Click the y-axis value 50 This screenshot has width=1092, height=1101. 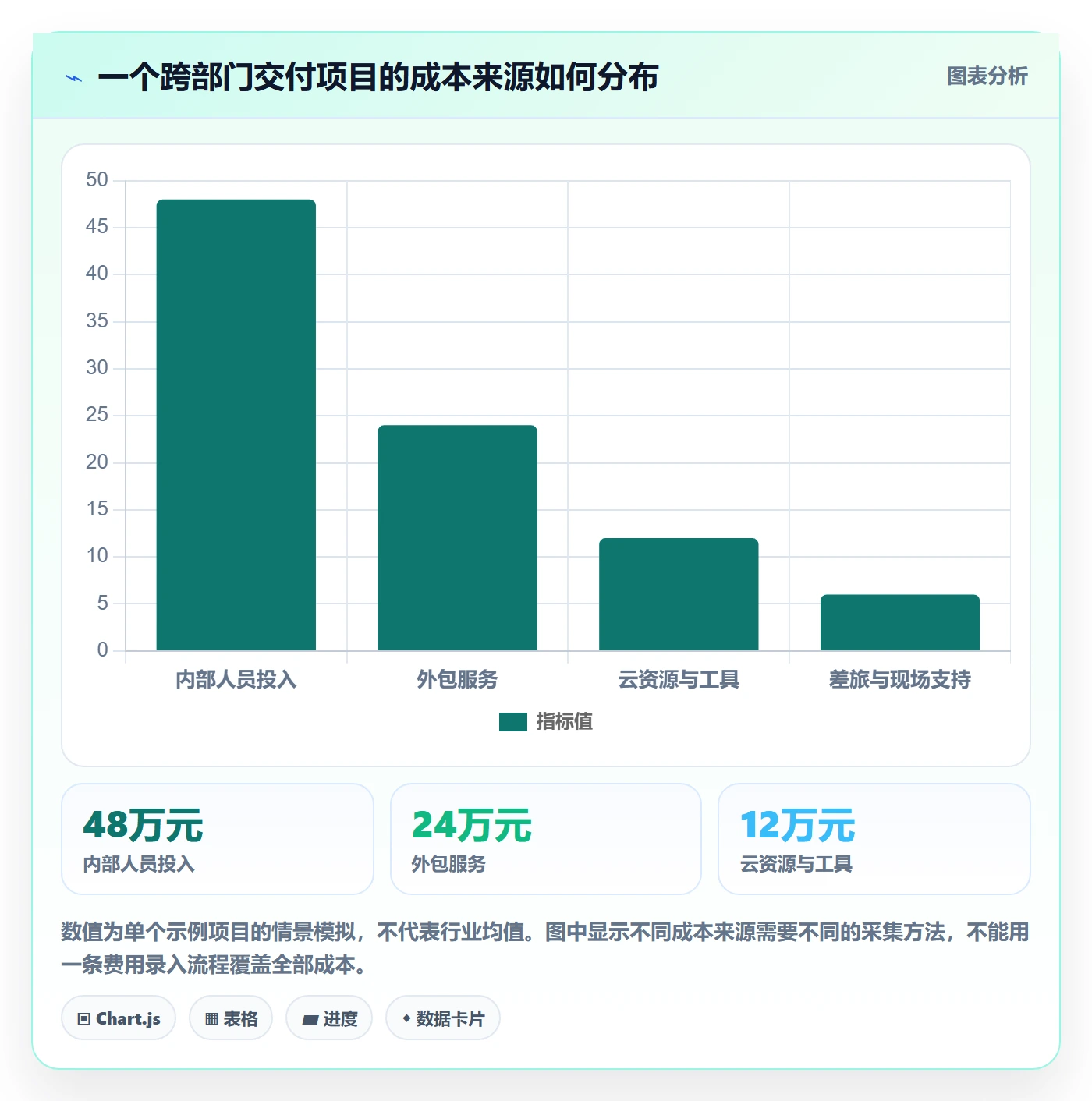(97, 180)
